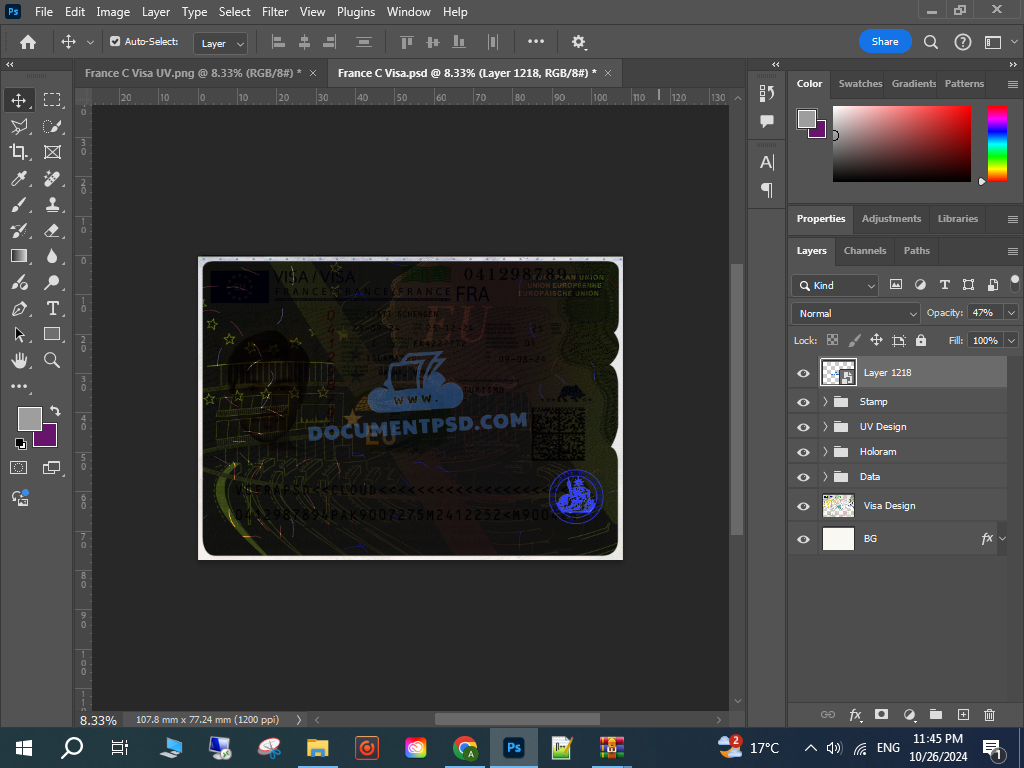Toggle lock all for the layer

pos(921,340)
